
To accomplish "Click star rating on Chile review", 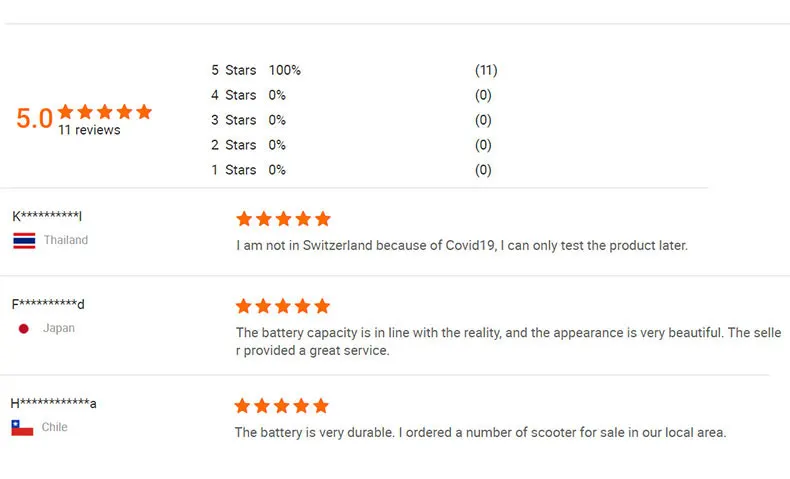I will coord(281,406).
